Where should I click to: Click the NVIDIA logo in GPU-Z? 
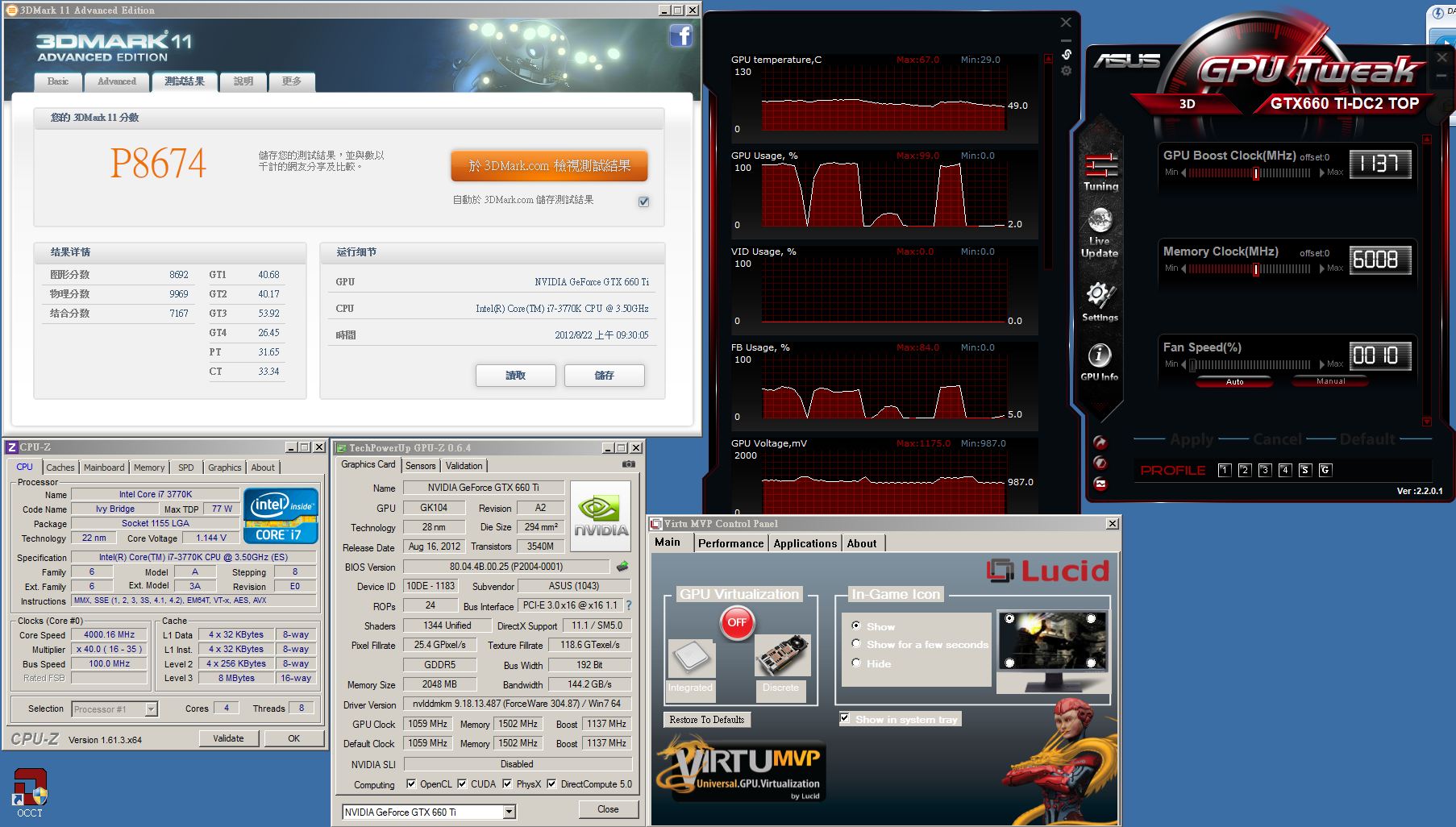click(601, 516)
